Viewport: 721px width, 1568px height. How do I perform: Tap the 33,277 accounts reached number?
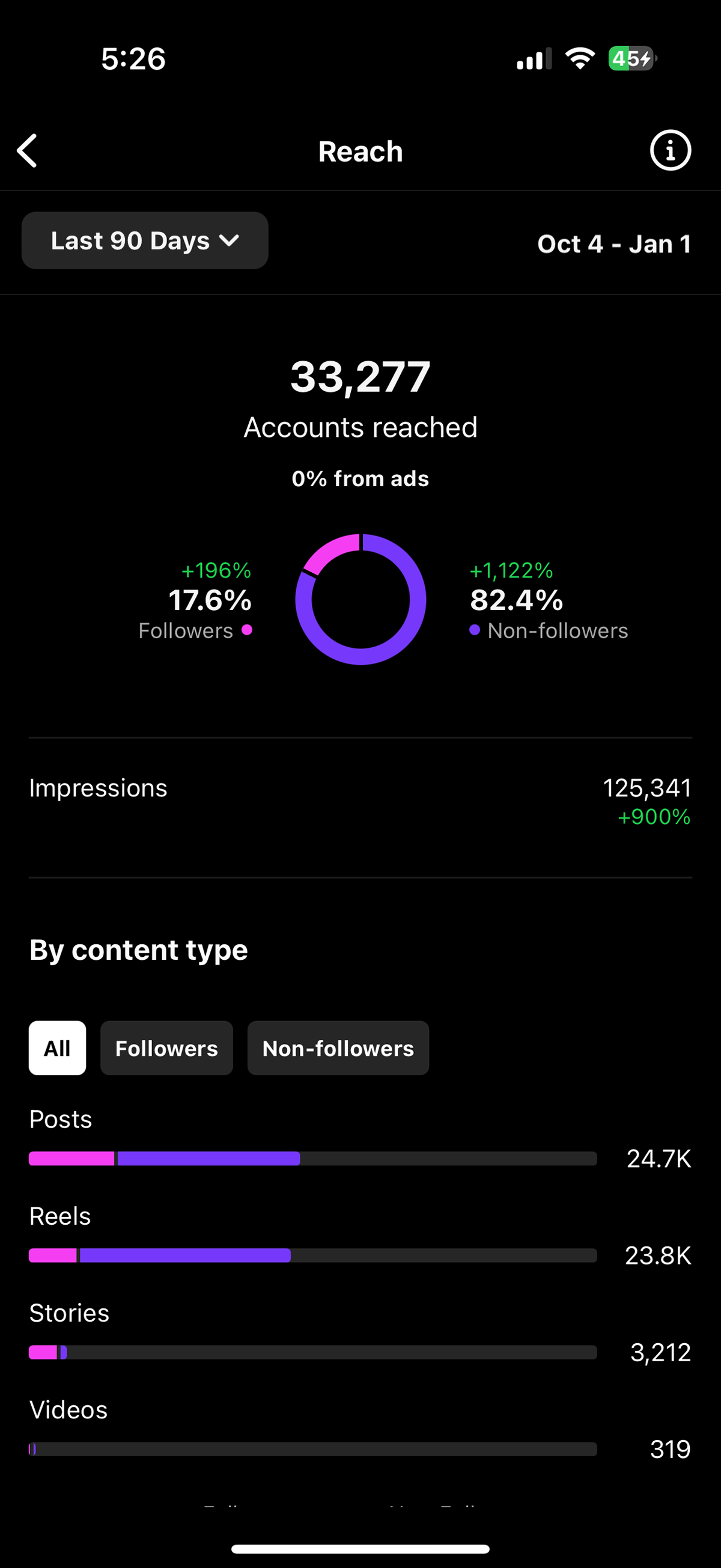(x=360, y=377)
